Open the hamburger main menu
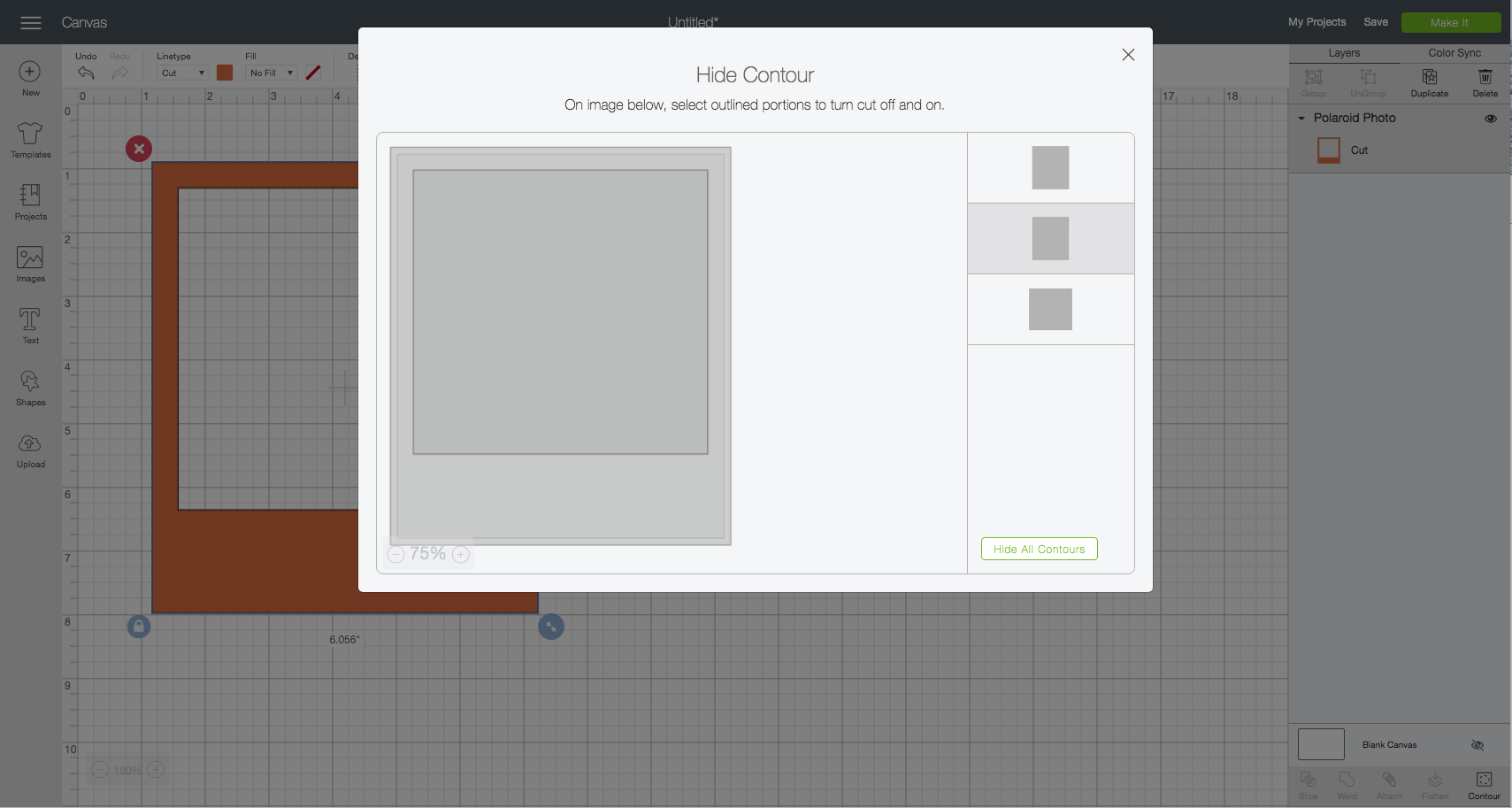 (x=31, y=23)
